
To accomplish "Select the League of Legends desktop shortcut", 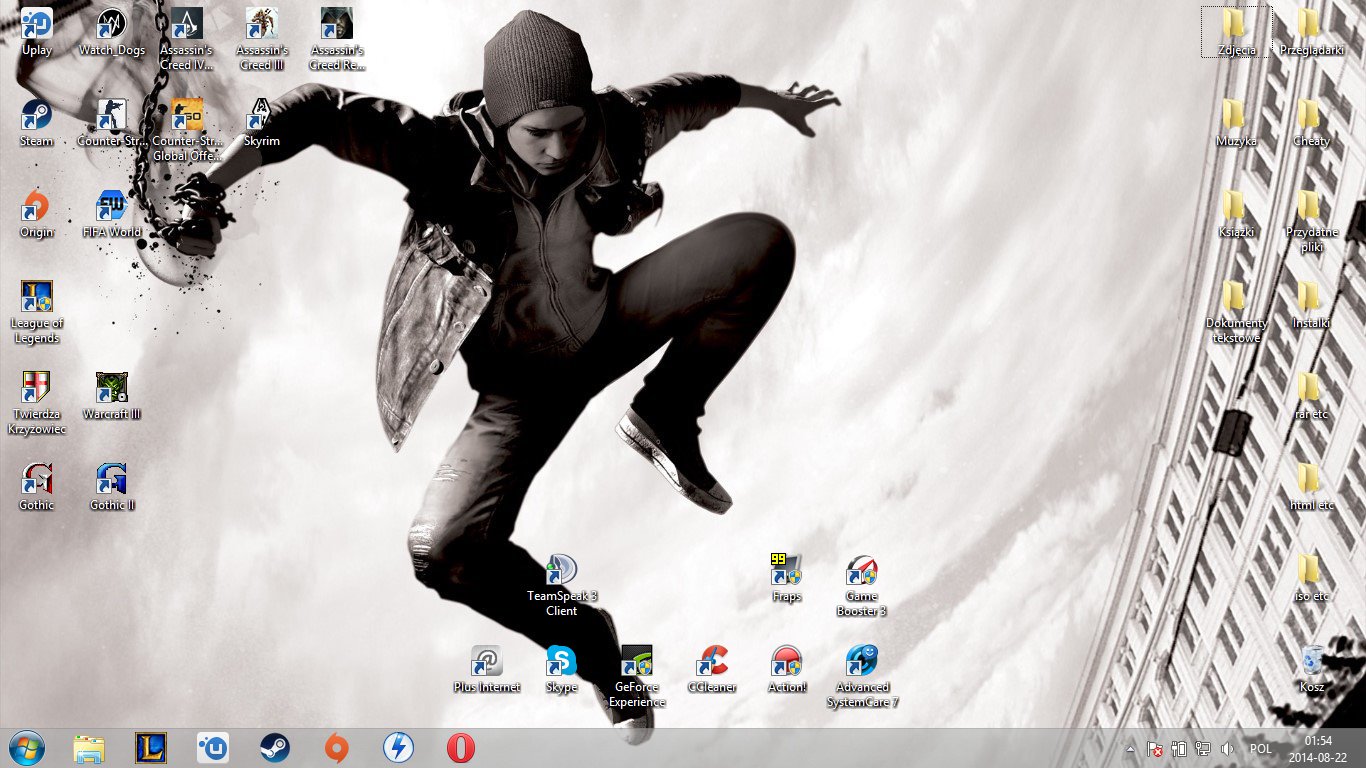I will point(37,312).
